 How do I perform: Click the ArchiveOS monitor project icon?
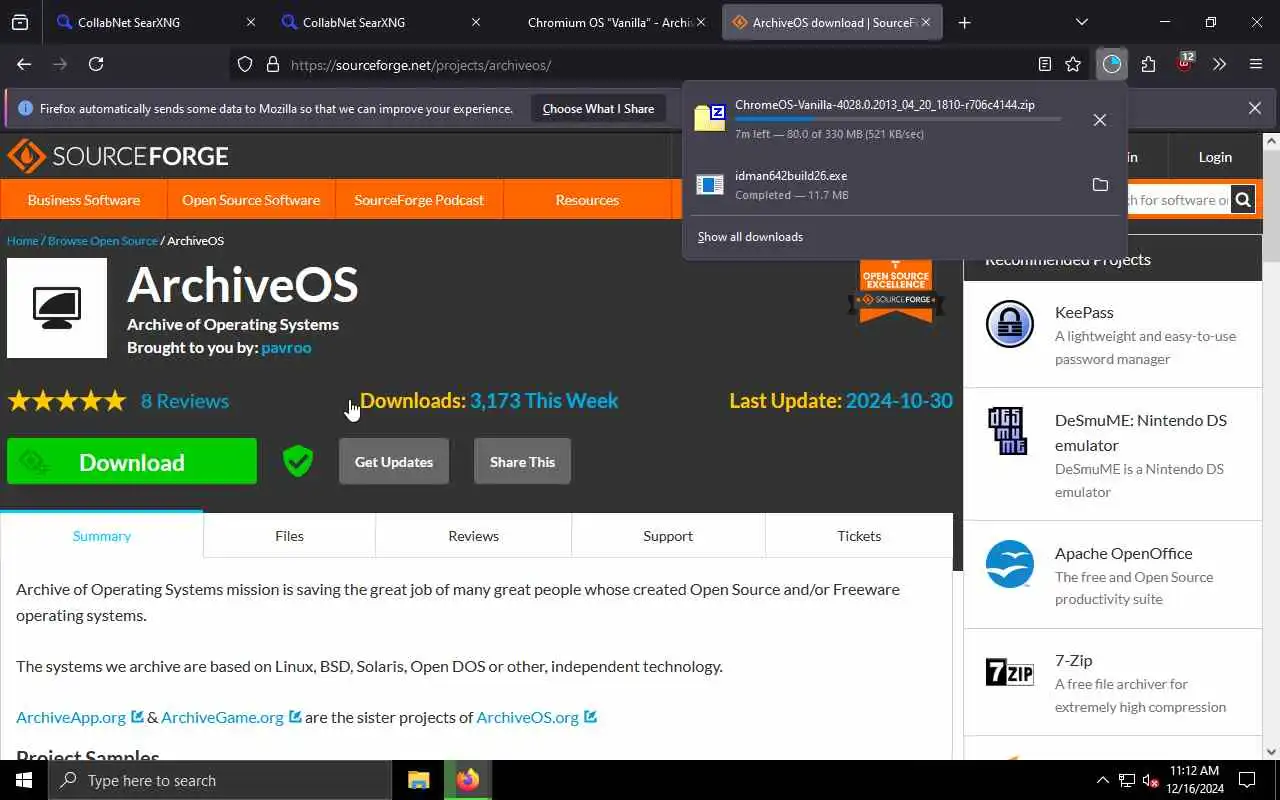tap(57, 308)
